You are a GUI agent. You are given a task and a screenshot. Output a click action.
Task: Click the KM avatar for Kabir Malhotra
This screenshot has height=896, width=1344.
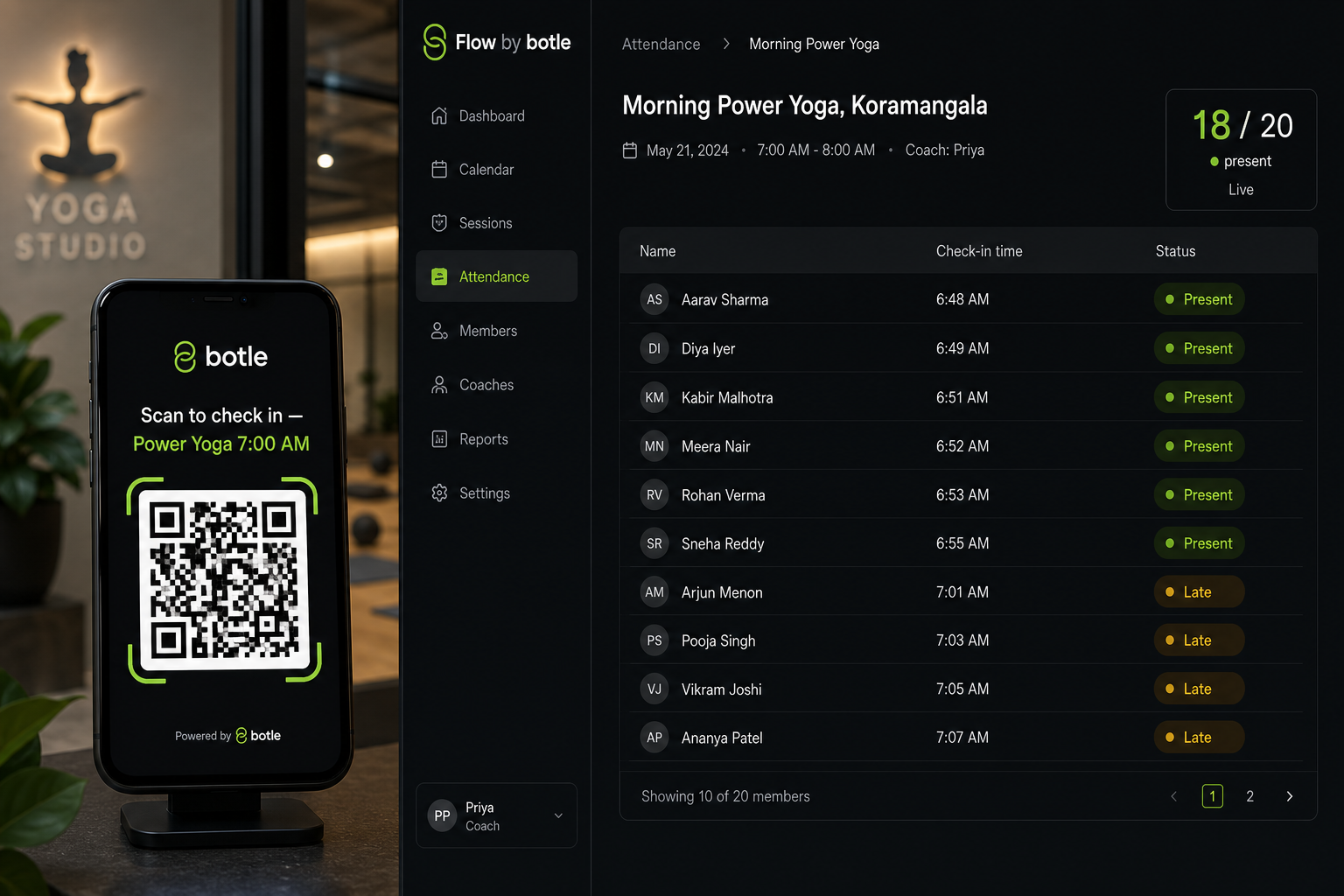coord(654,397)
